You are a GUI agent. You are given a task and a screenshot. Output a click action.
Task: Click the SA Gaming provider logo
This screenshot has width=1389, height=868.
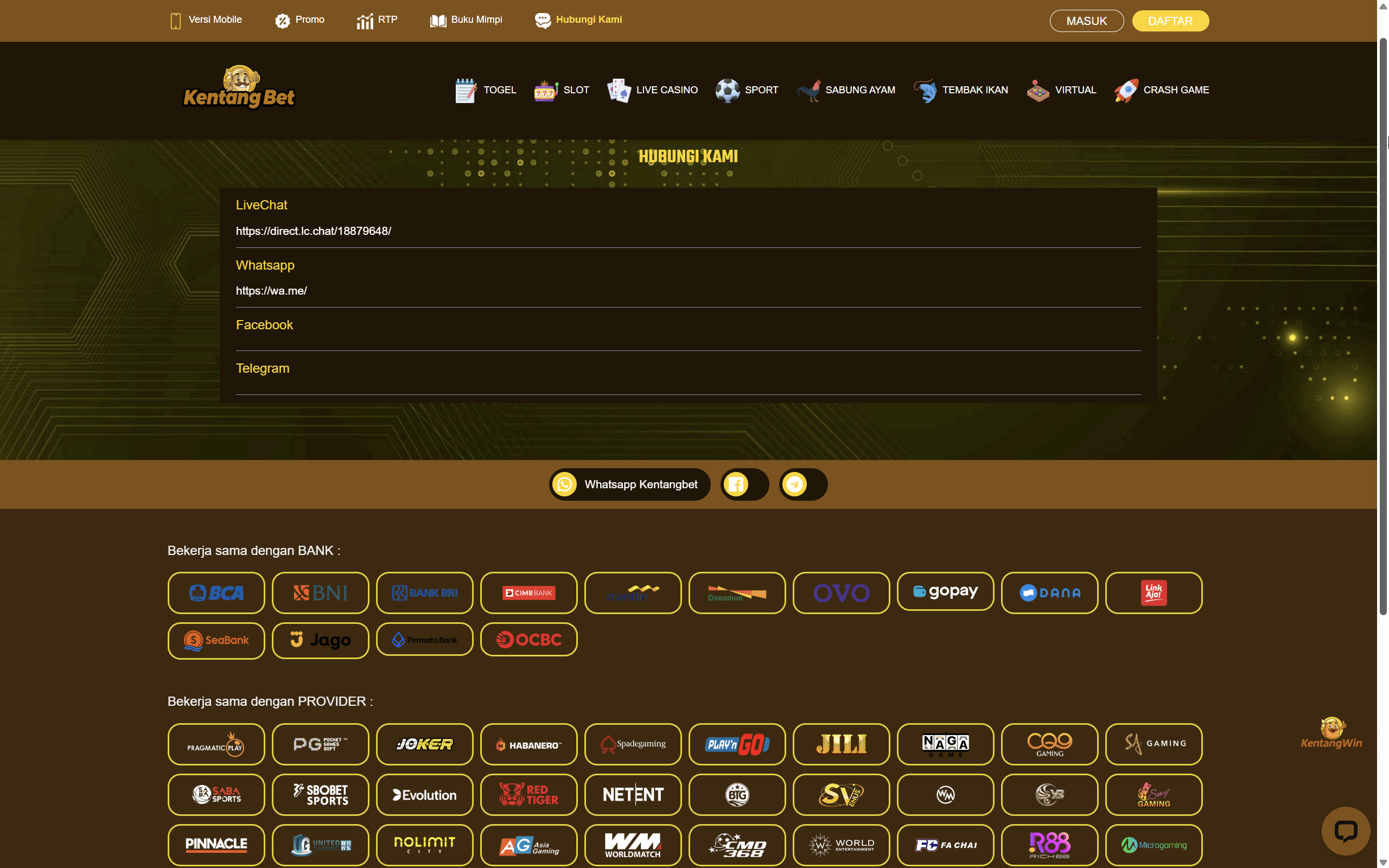click(1154, 744)
